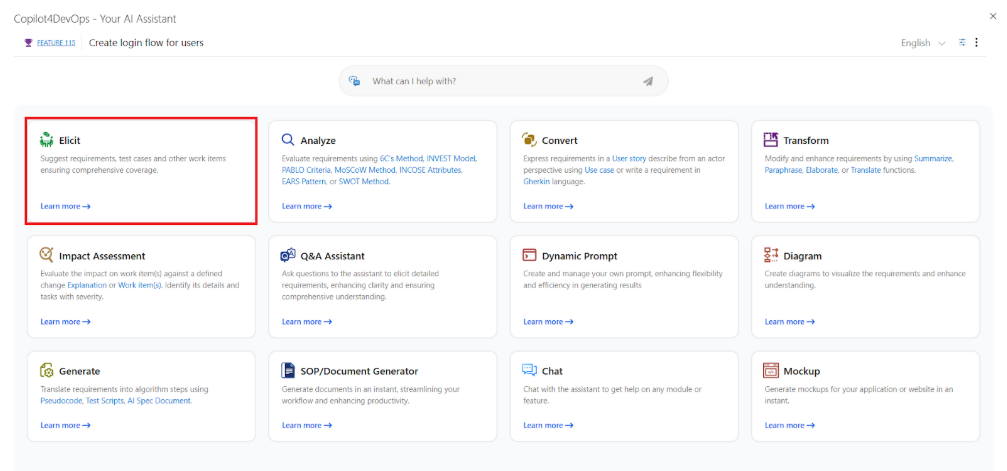
Task: Click the SOP/Document Generator card title
Action: [x=359, y=371]
